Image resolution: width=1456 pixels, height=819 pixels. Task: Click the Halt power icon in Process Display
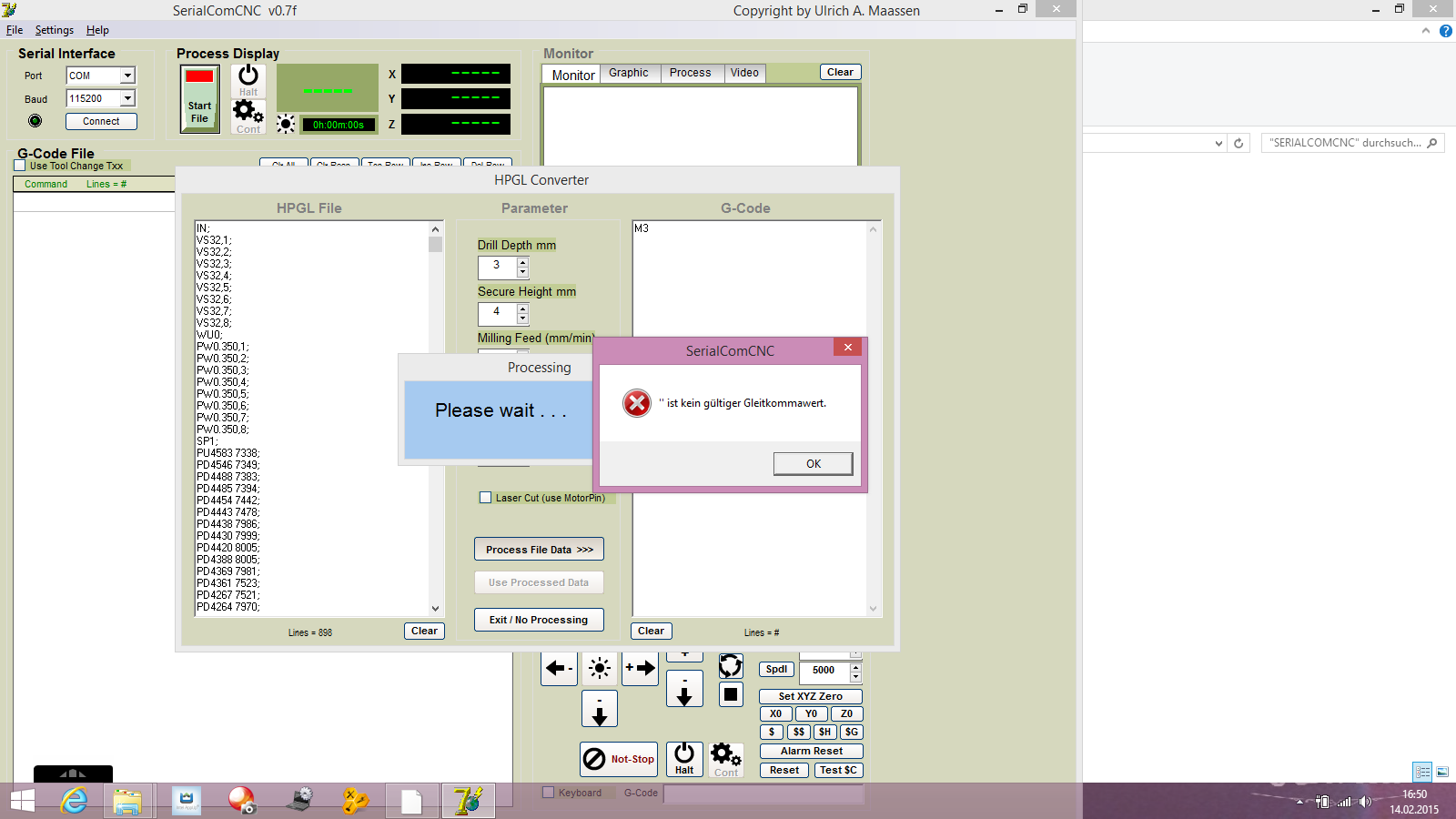(248, 79)
